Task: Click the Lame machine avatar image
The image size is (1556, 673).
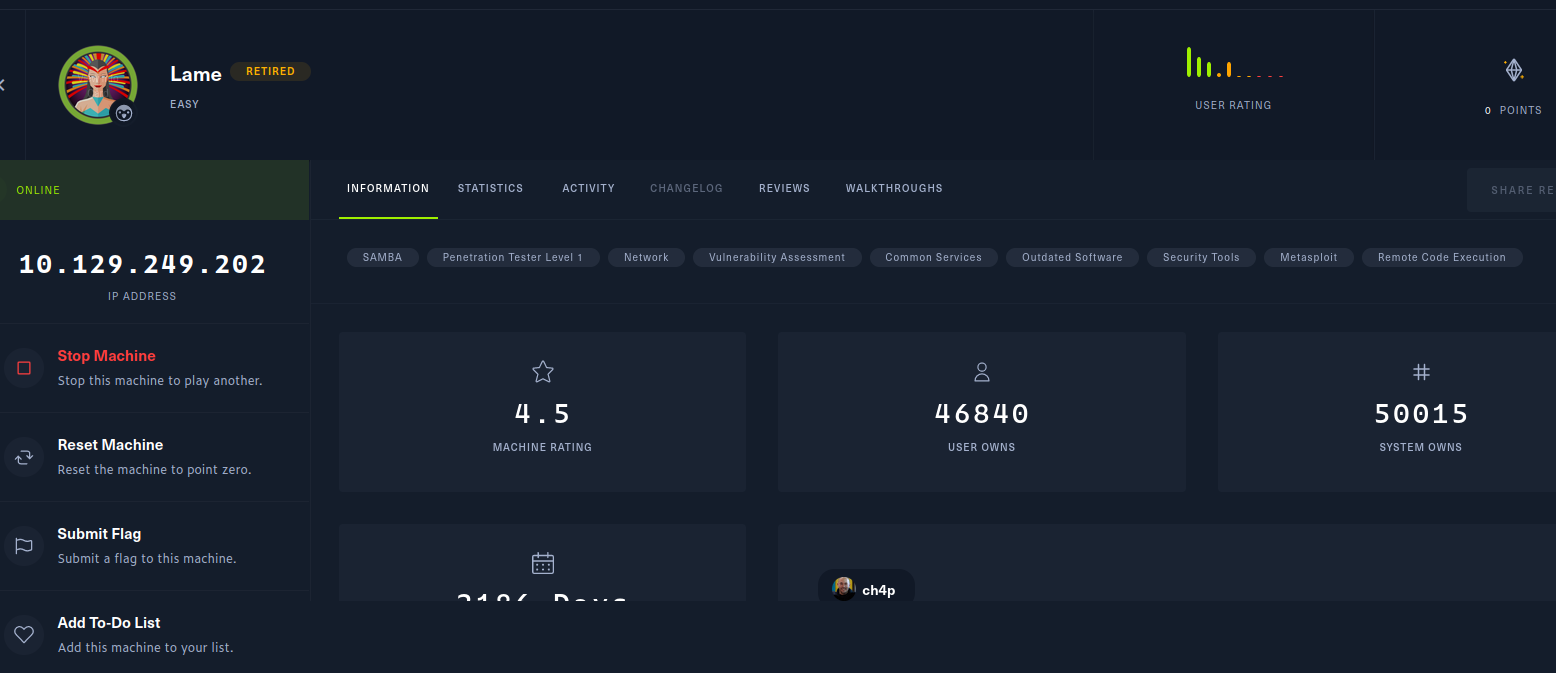Action: 98,85
